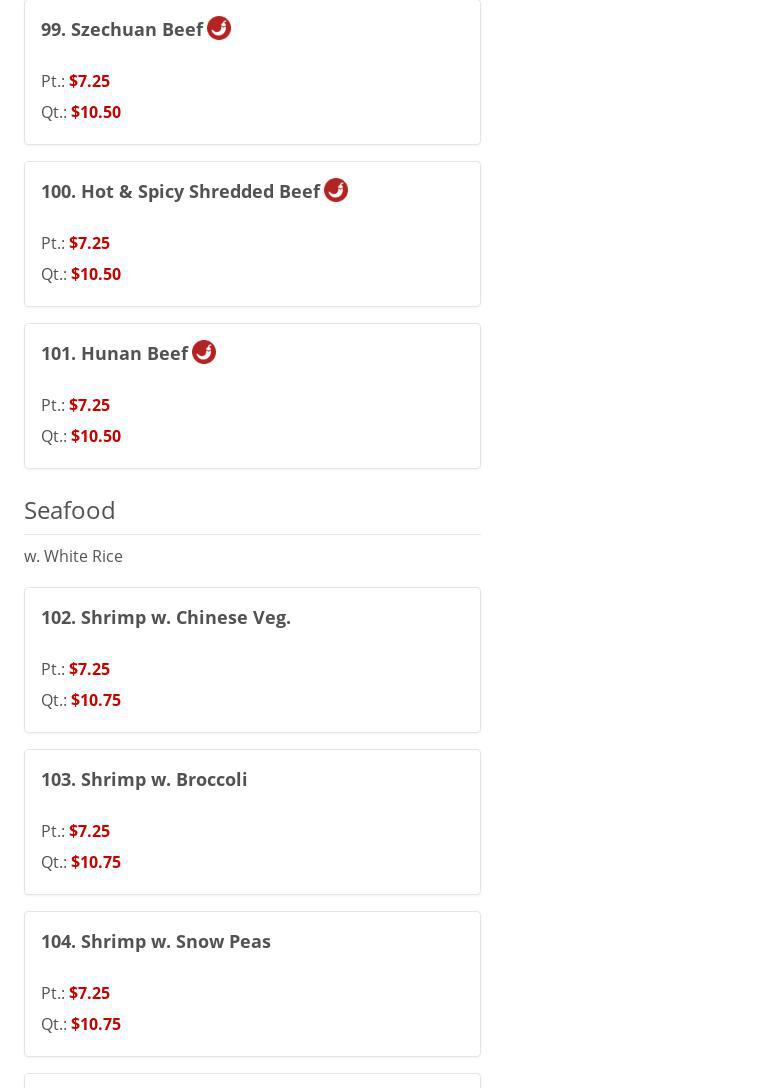
Task: Pick Szechuan Beef pint price $7.25
Action: click(x=89, y=81)
